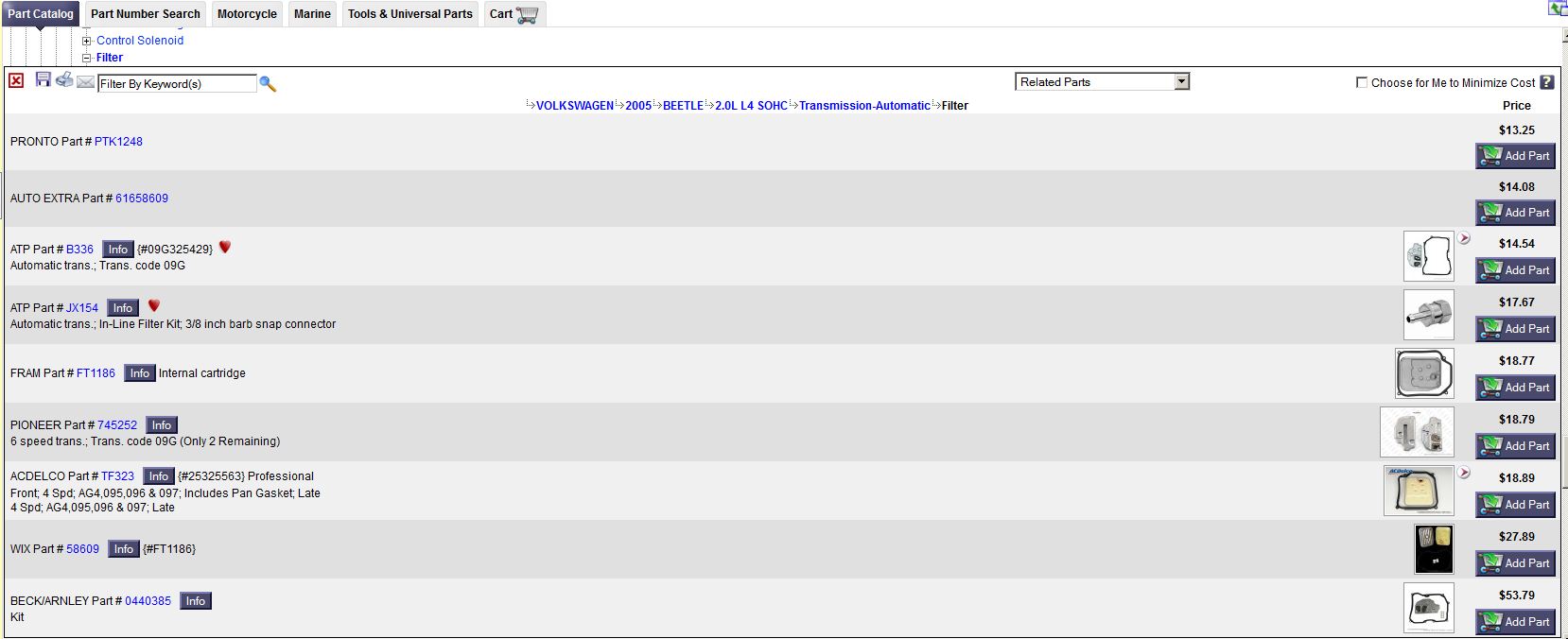
Task: Open part number JX154 link
Action: [82, 308]
